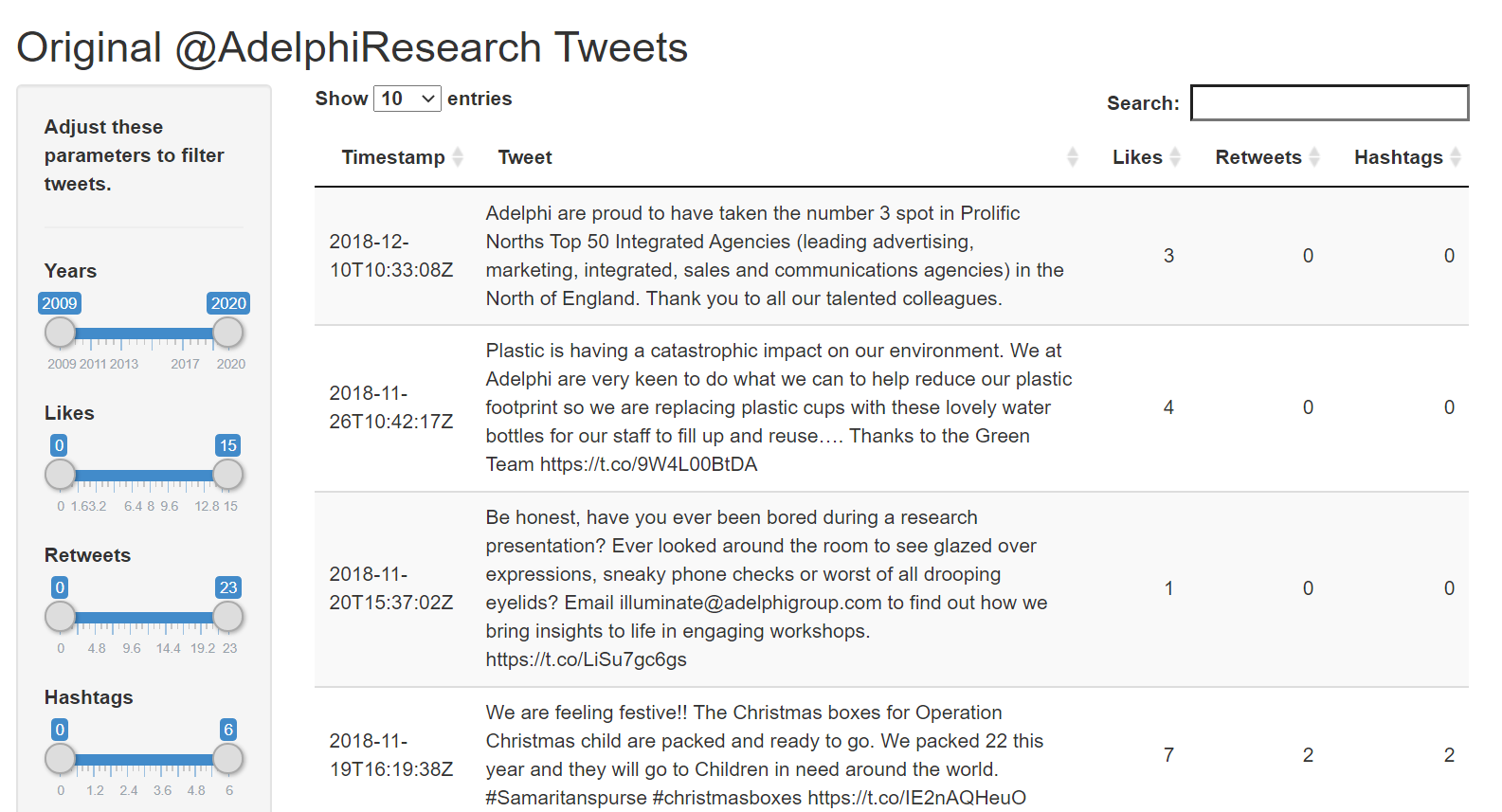This screenshot has height=812, width=1502.
Task: Sort Retweets column via arrow icon
Action: click(x=1314, y=157)
